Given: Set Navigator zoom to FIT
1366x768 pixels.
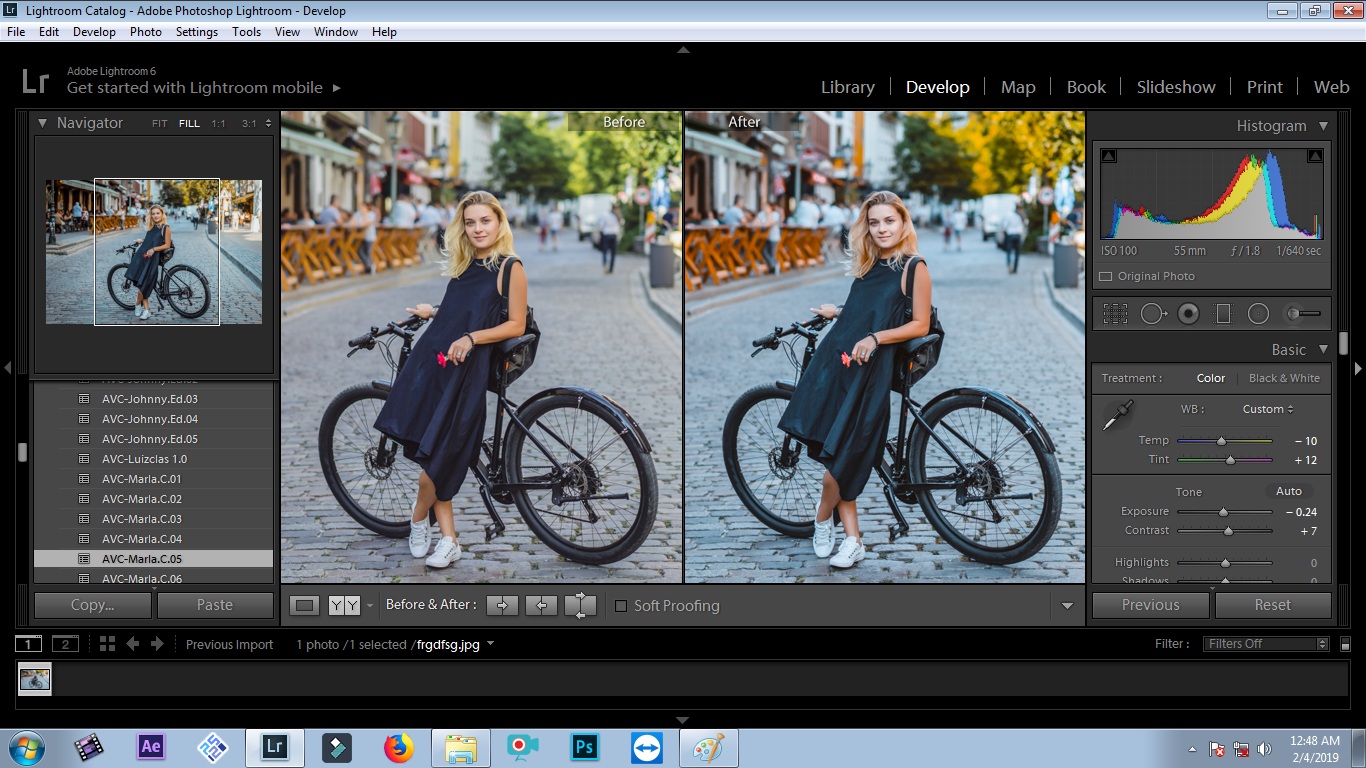Looking at the screenshot, I should point(160,124).
